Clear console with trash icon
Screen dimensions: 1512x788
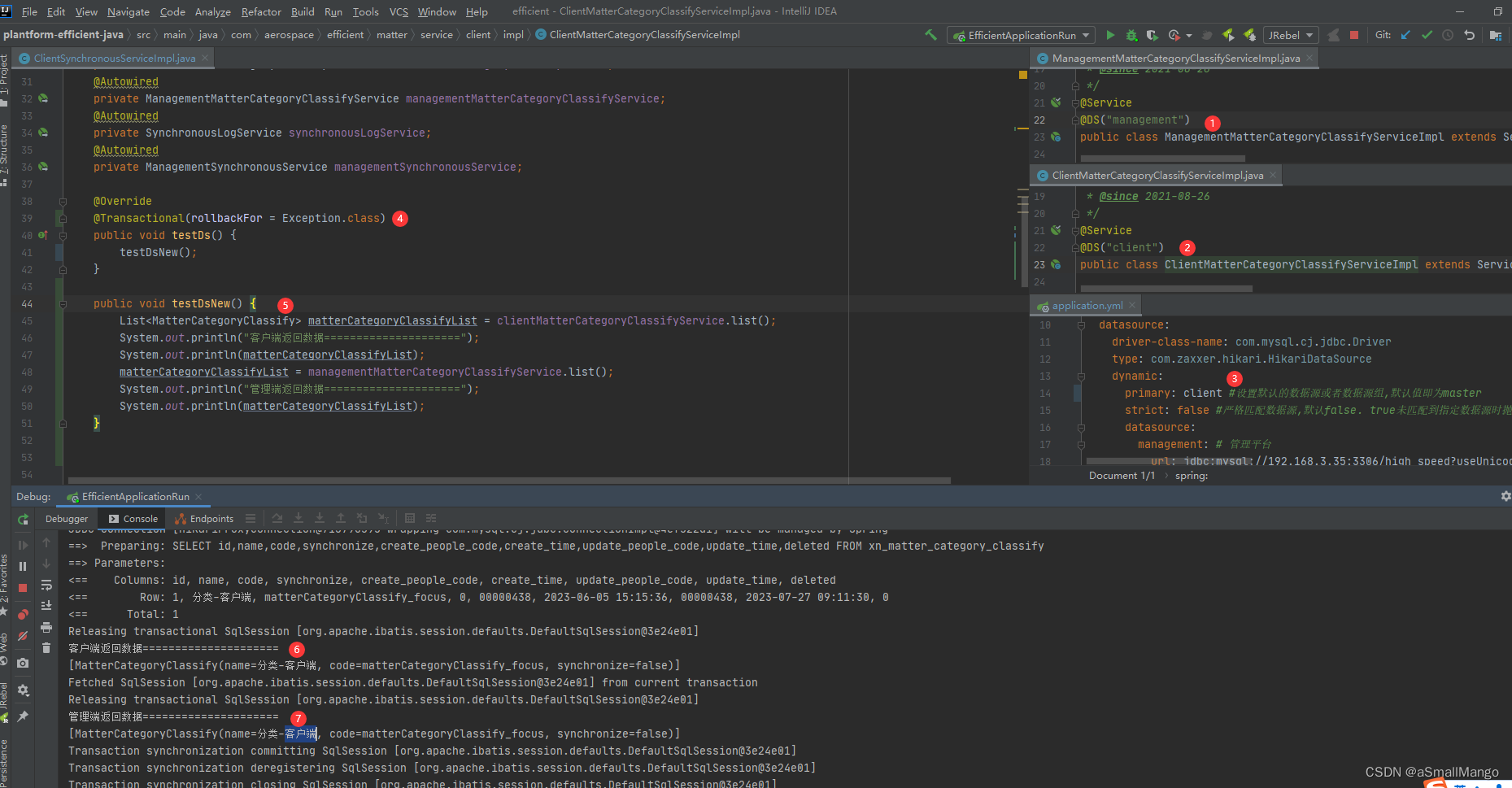46,648
